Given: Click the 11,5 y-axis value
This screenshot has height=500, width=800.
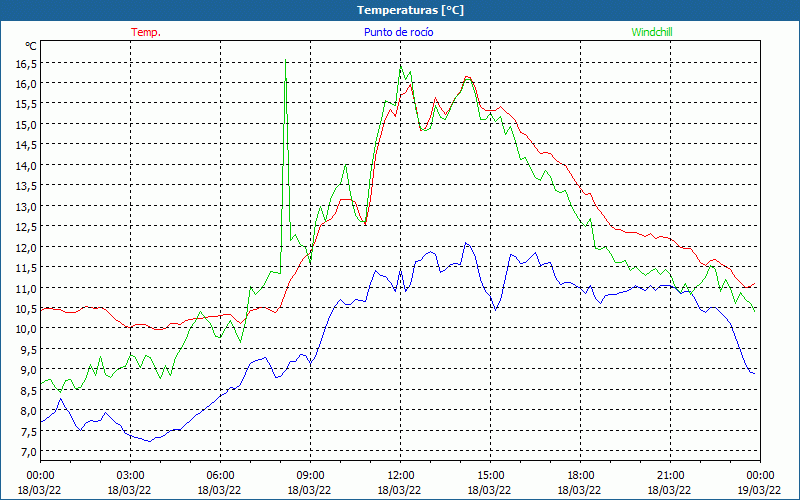Looking at the screenshot, I should click(27, 268).
